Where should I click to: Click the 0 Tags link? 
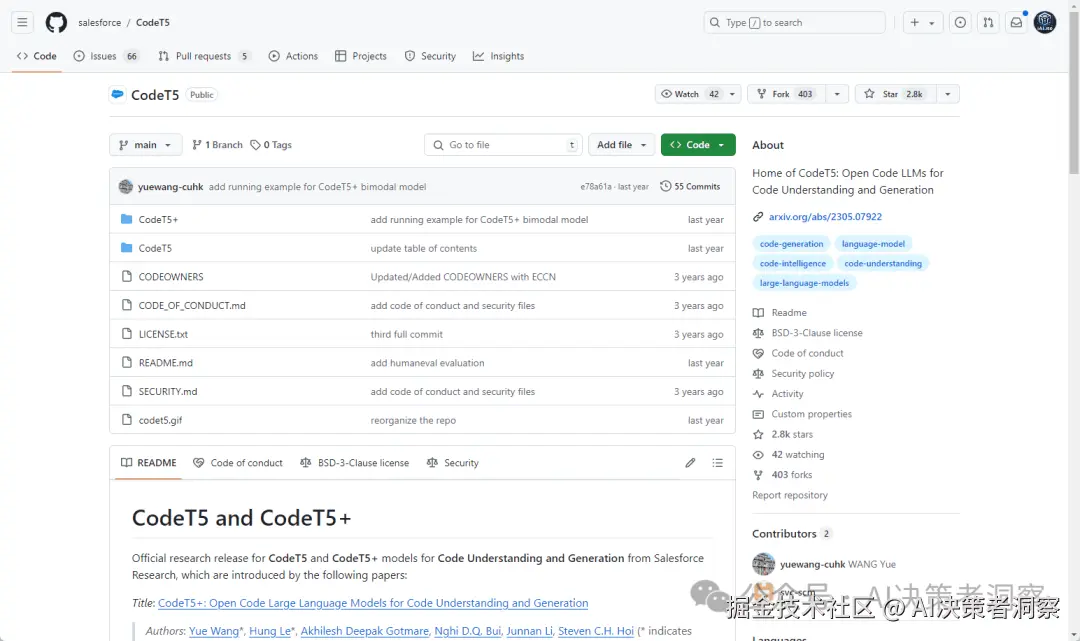(x=271, y=145)
